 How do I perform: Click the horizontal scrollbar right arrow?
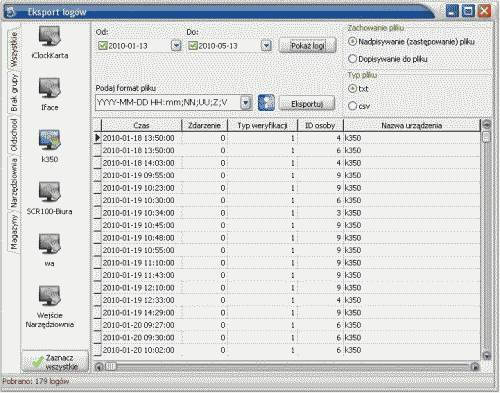pos(475,367)
